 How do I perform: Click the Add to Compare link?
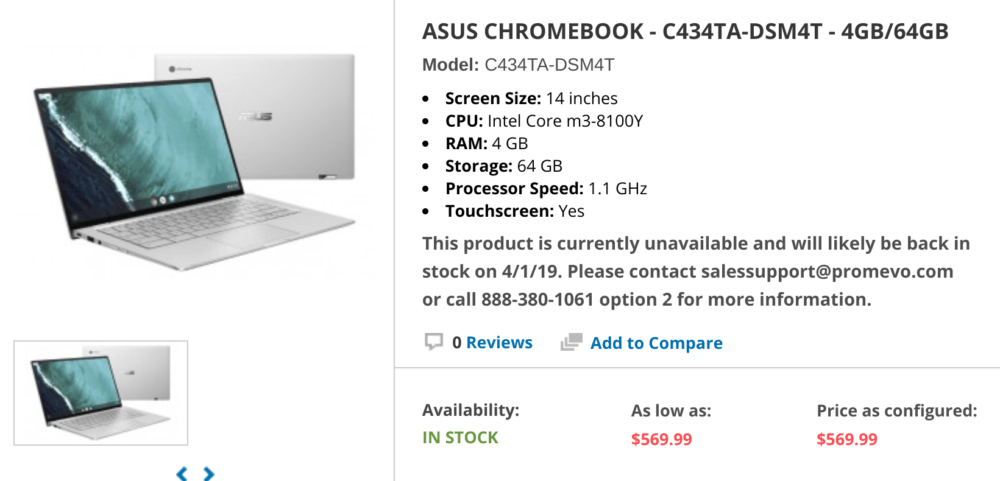click(656, 343)
